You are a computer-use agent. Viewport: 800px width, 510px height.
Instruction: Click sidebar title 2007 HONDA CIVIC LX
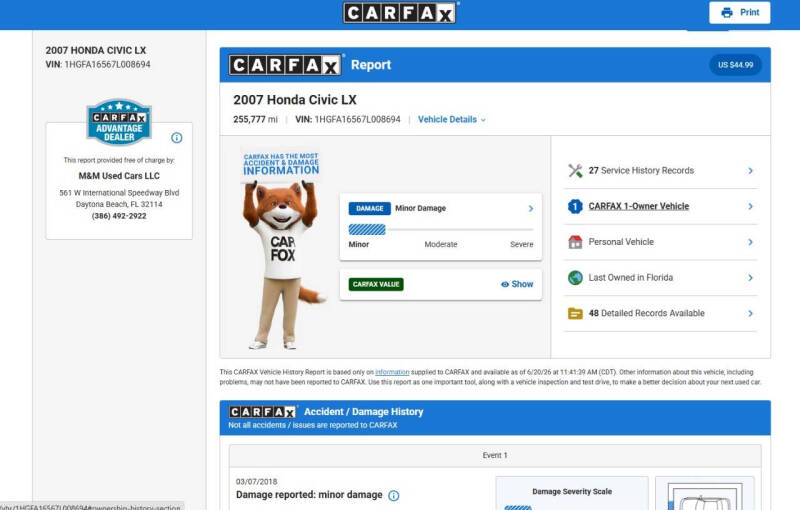click(95, 50)
